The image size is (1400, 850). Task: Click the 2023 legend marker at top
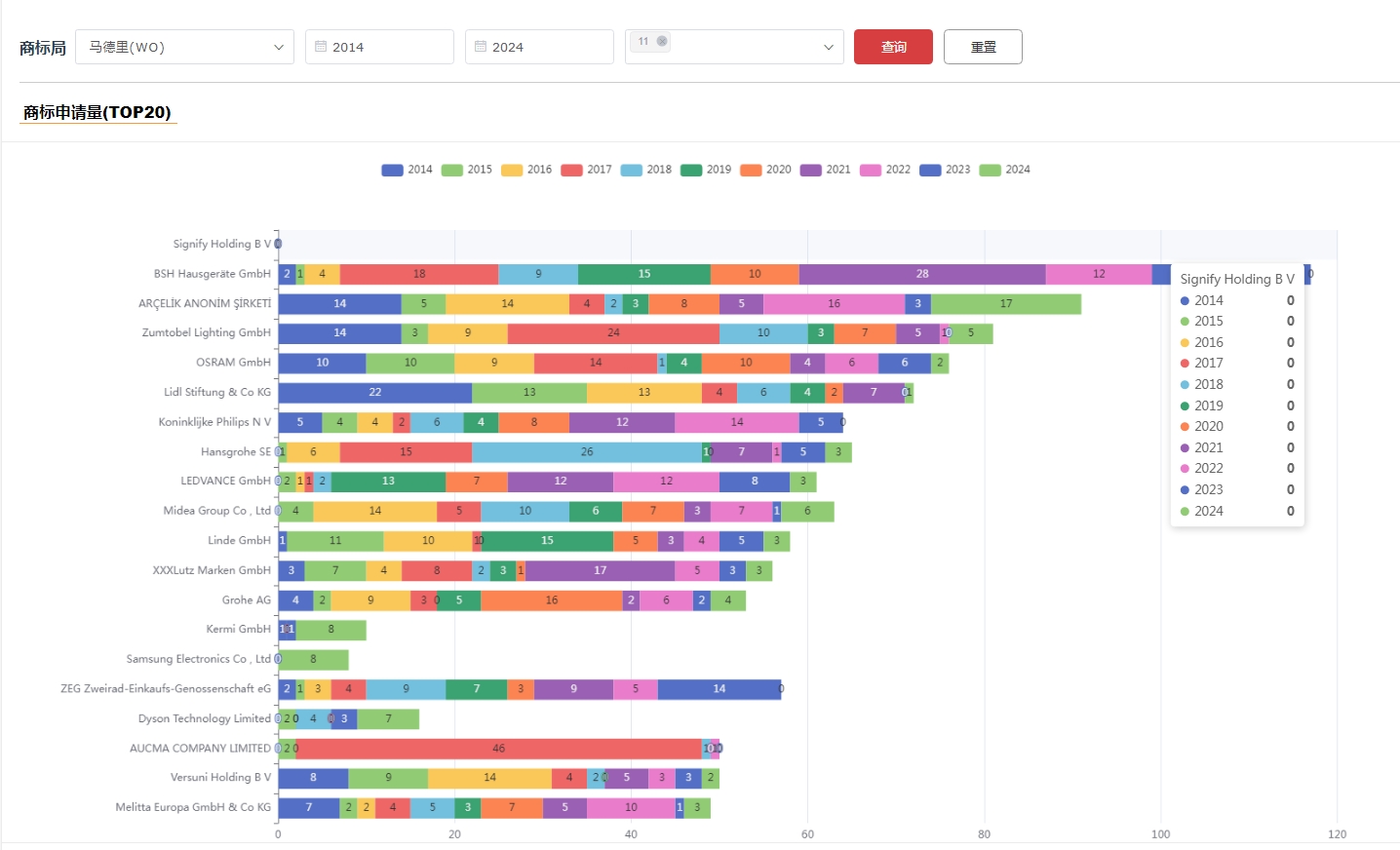coord(930,170)
